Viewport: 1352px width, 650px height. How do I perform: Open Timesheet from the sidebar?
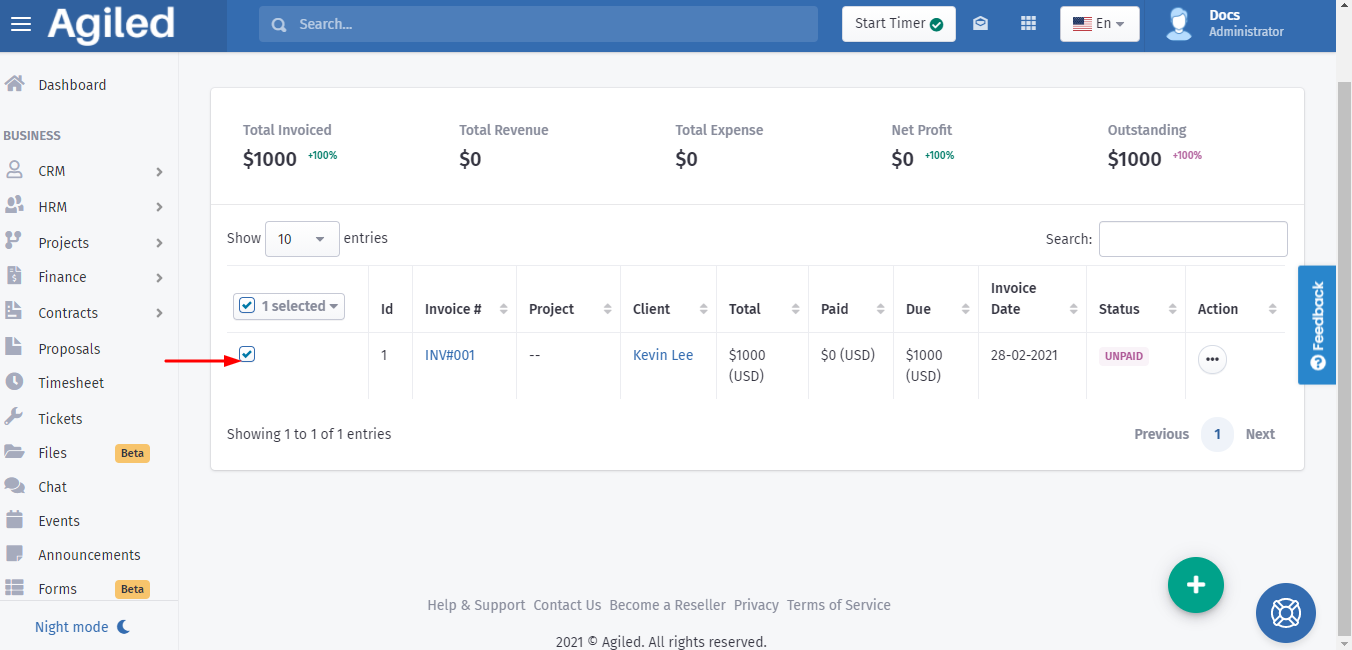coord(71,383)
